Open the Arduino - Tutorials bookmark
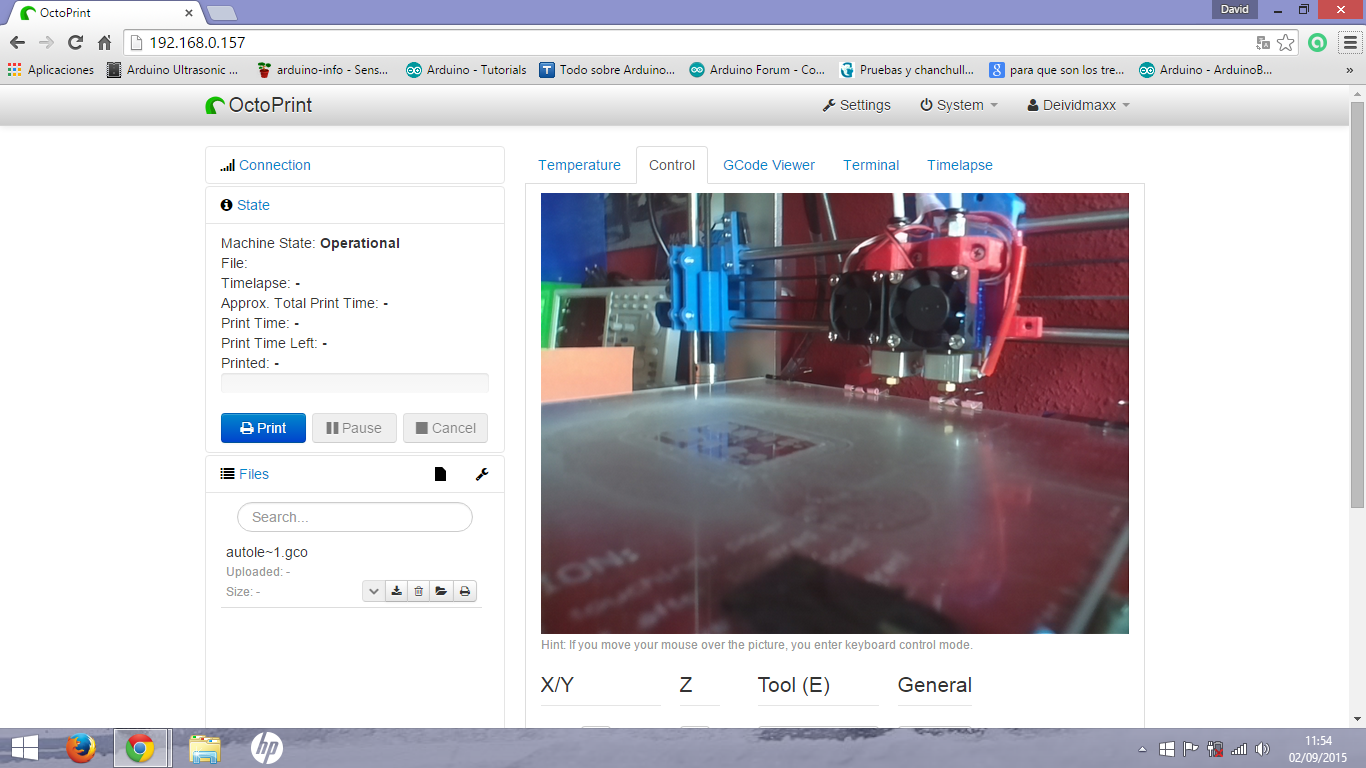The height and width of the screenshot is (768, 1366). tap(466, 70)
